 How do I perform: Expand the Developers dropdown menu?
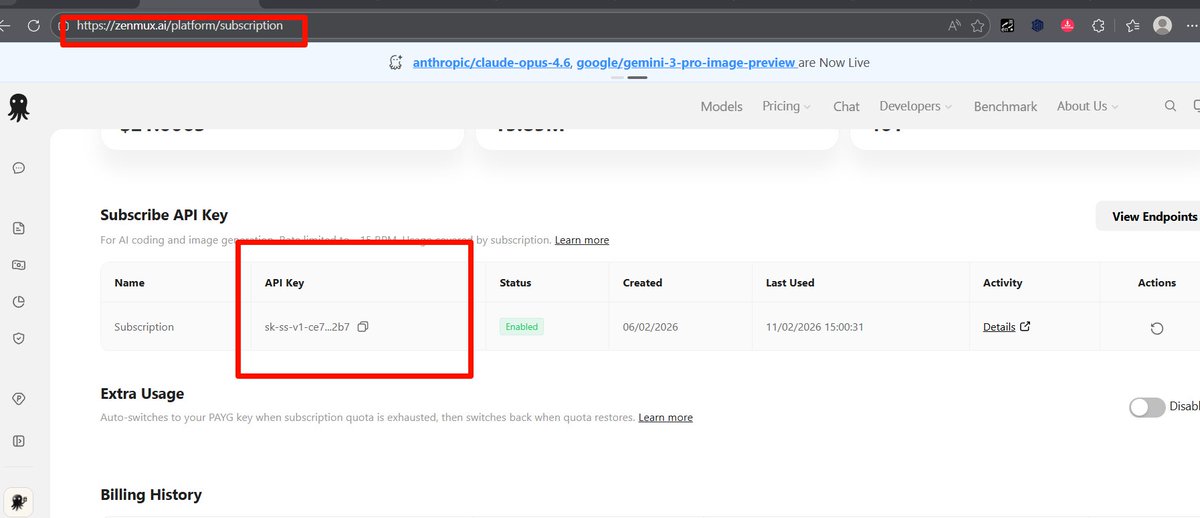(x=915, y=106)
